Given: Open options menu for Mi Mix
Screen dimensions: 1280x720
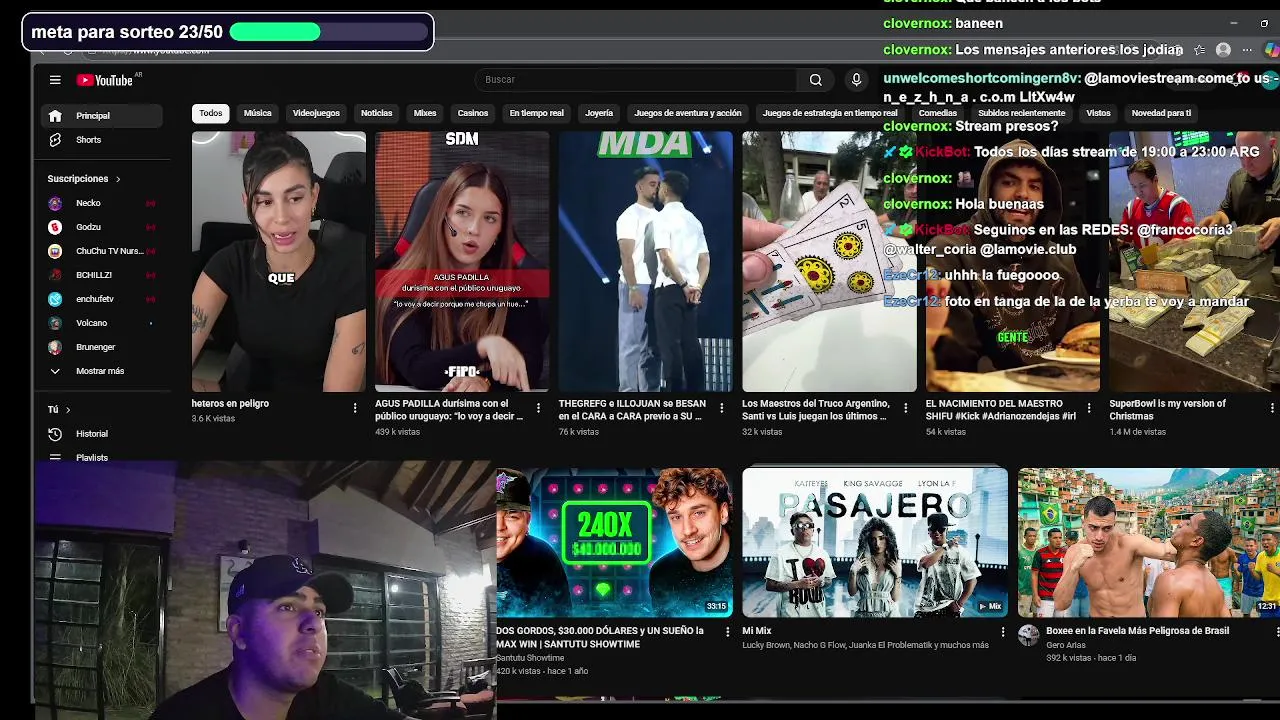Looking at the screenshot, I should [1003, 632].
